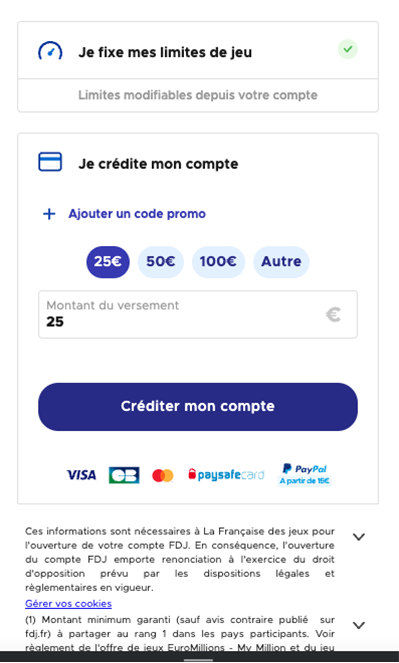Expand the Montant minimum garanti footnote
The width and height of the screenshot is (399, 663).
359,625
